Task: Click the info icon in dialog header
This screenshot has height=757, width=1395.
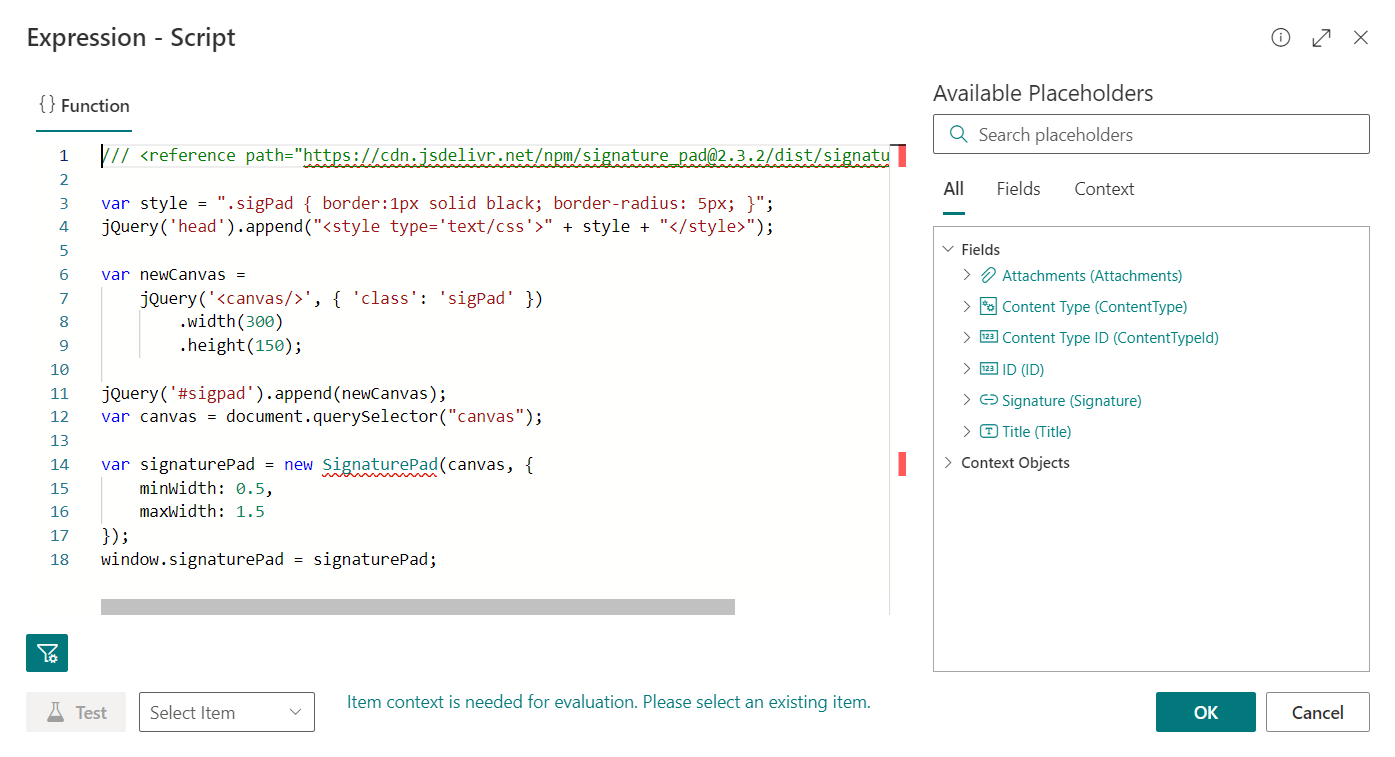Action: [1280, 38]
